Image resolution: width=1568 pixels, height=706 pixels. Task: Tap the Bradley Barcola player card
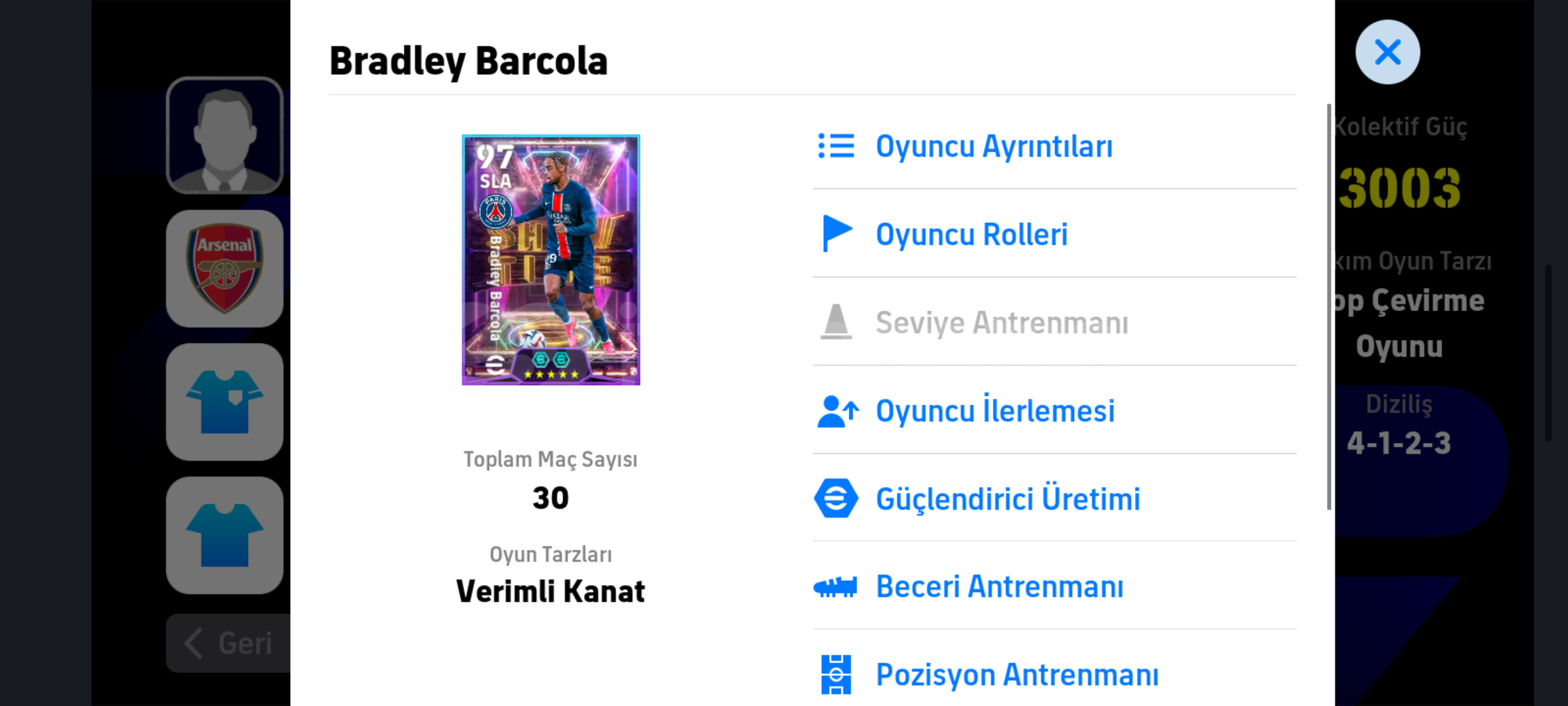551,260
